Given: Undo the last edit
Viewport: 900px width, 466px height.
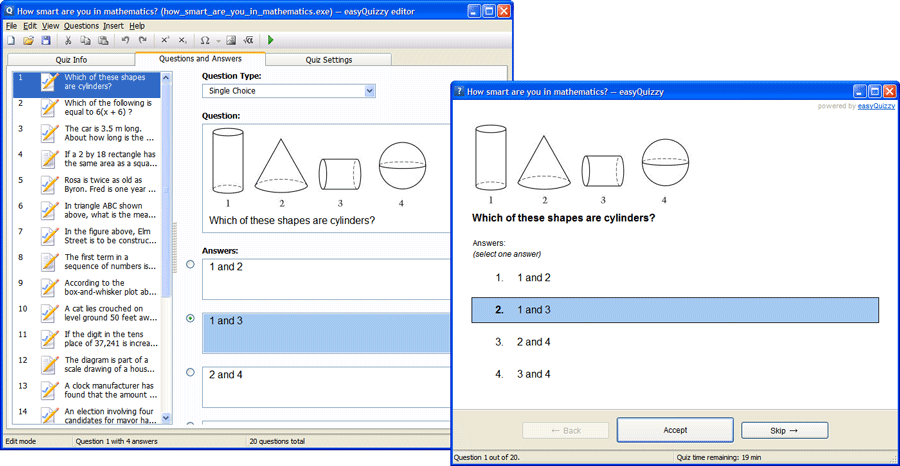Looking at the screenshot, I should coord(125,41).
